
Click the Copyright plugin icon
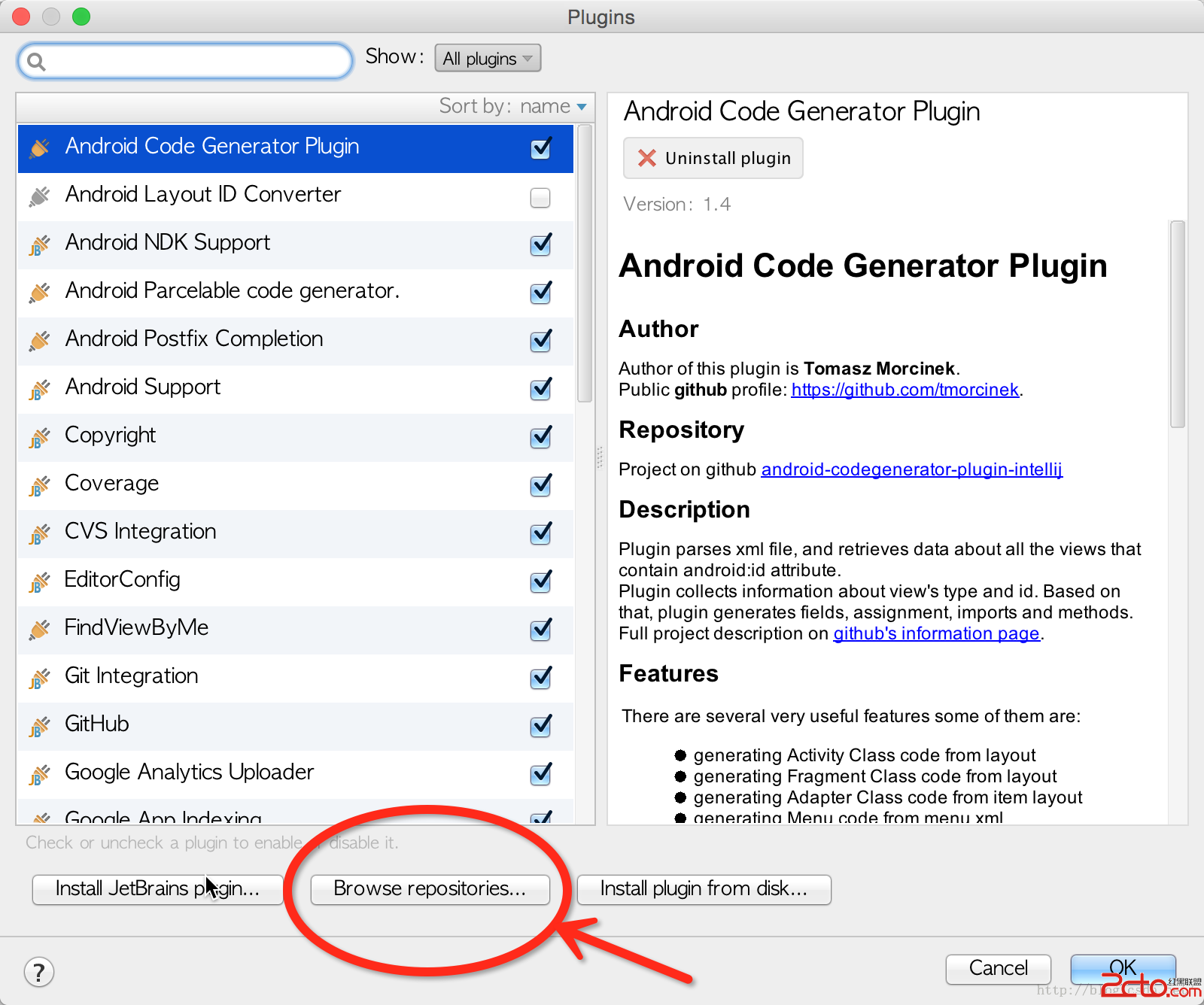[x=39, y=438]
